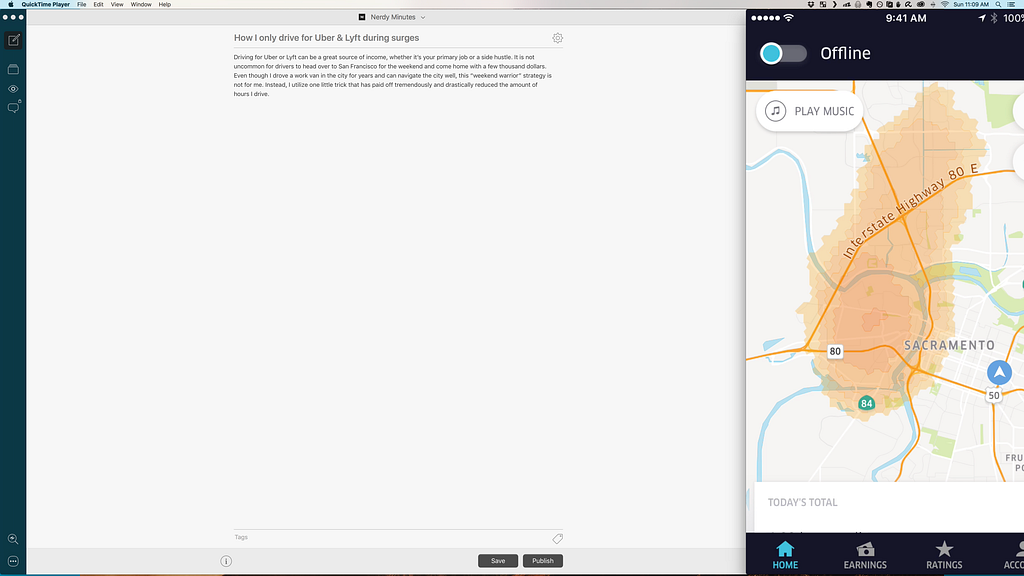The height and width of the screenshot is (576, 1024).
Task: Click the Evernote elephant menu bar icon
Action: point(869,5)
